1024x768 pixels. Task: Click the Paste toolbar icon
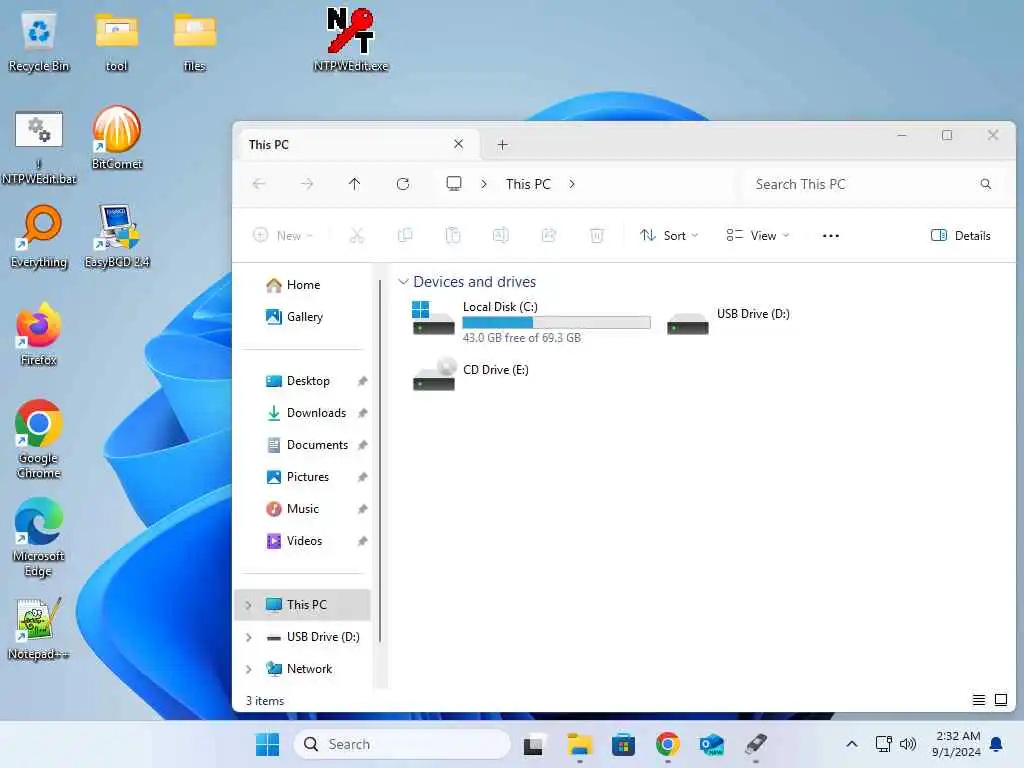coord(453,236)
